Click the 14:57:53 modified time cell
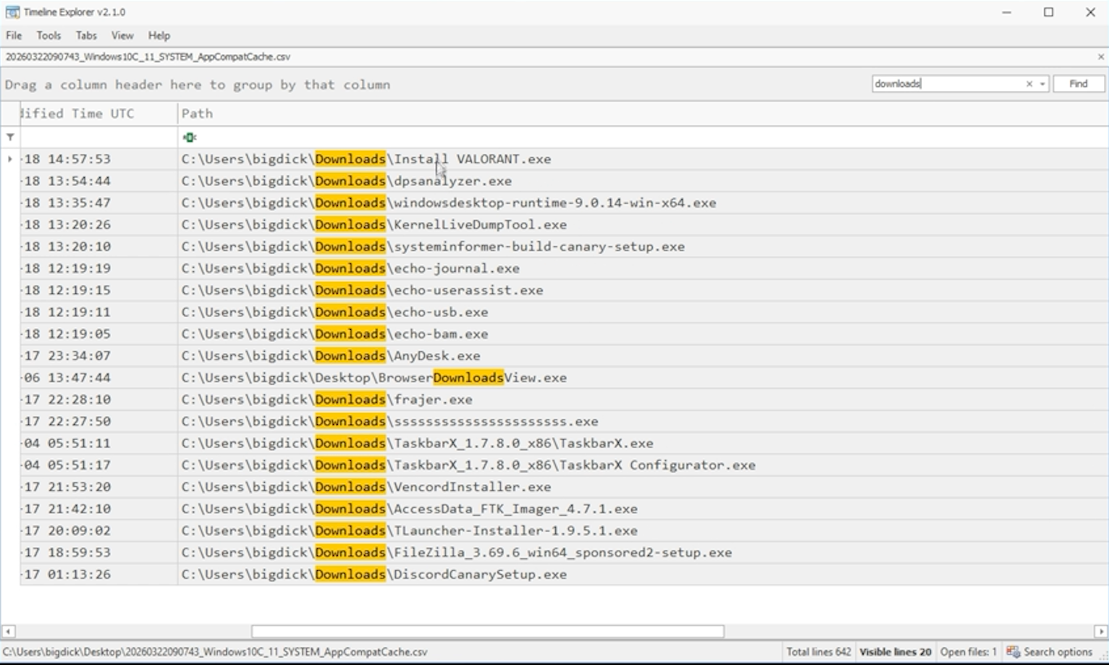 pyautogui.click(x=98, y=159)
